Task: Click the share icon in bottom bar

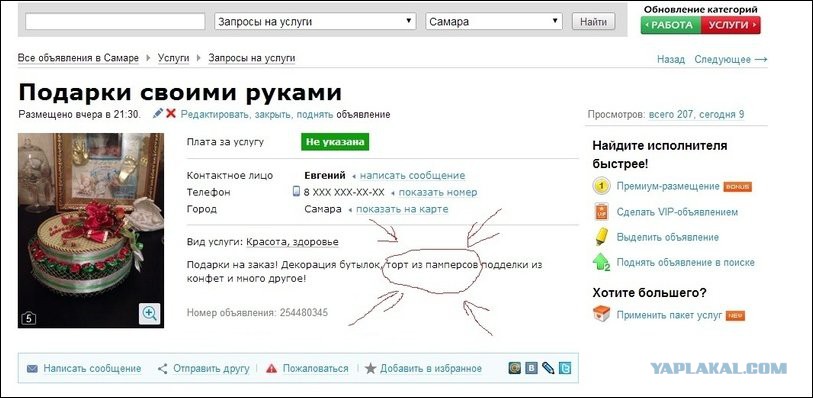Action: (x=162, y=369)
